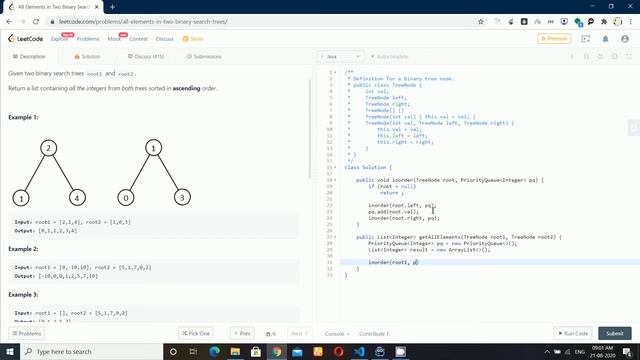Show hidden system tray icons
Image resolution: width=640 pixels, height=360 pixels.
tap(547, 351)
